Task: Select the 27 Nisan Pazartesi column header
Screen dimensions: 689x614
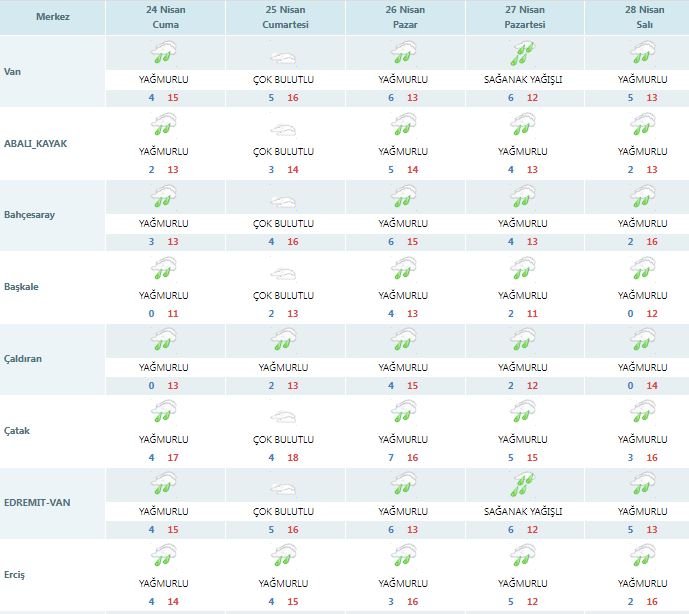Action: point(523,18)
